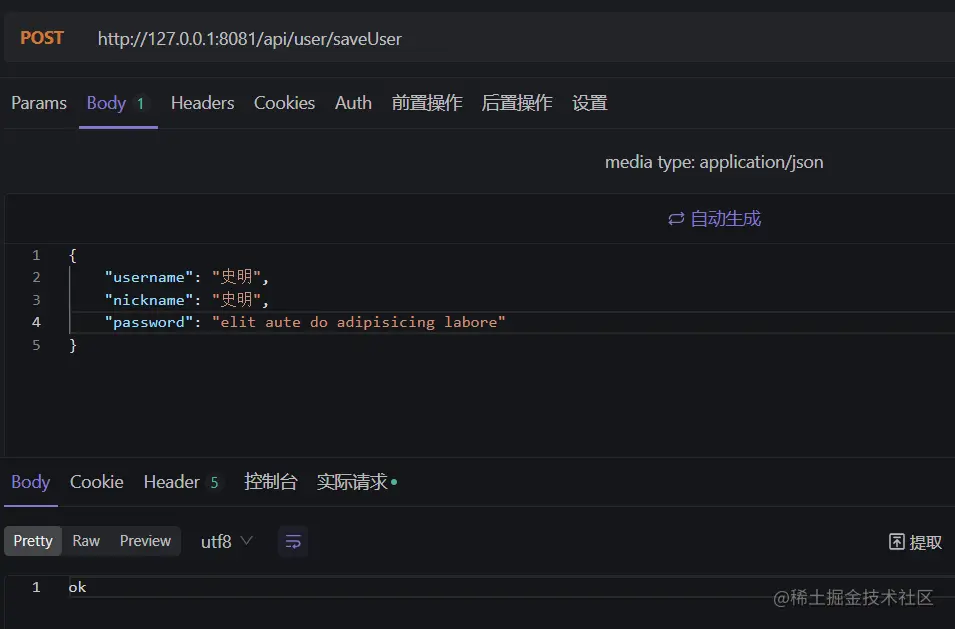Open the utf8 encoding dropdown
Image resolution: width=955 pixels, height=629 pixels.
(227, 541)
